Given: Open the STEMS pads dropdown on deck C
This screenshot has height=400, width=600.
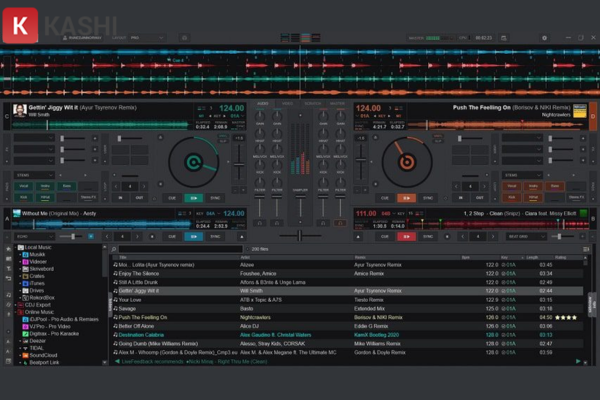Looking at the screenshot, I should [x=34, y=175].
